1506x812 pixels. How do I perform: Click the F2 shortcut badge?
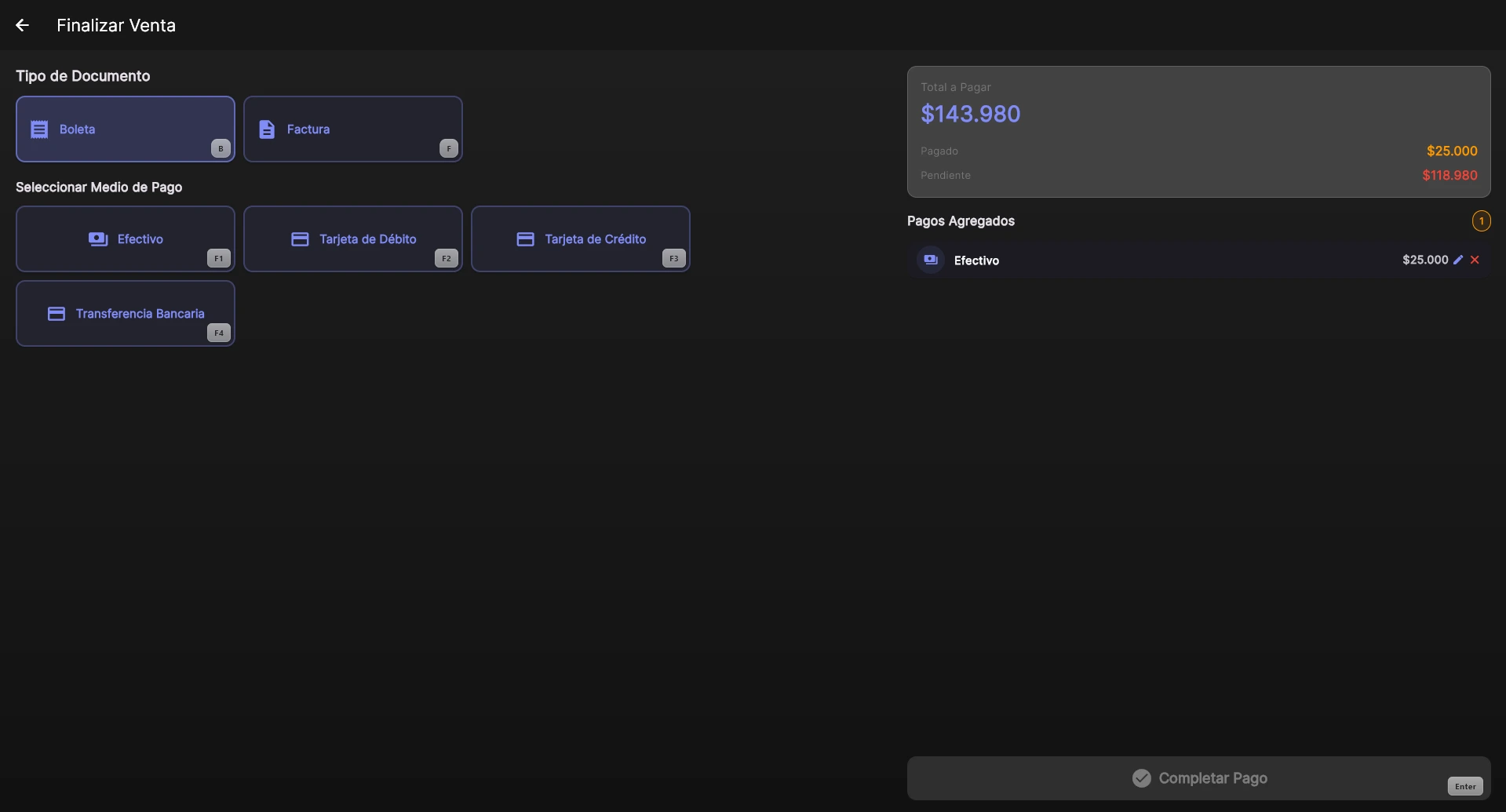(447, 258)
